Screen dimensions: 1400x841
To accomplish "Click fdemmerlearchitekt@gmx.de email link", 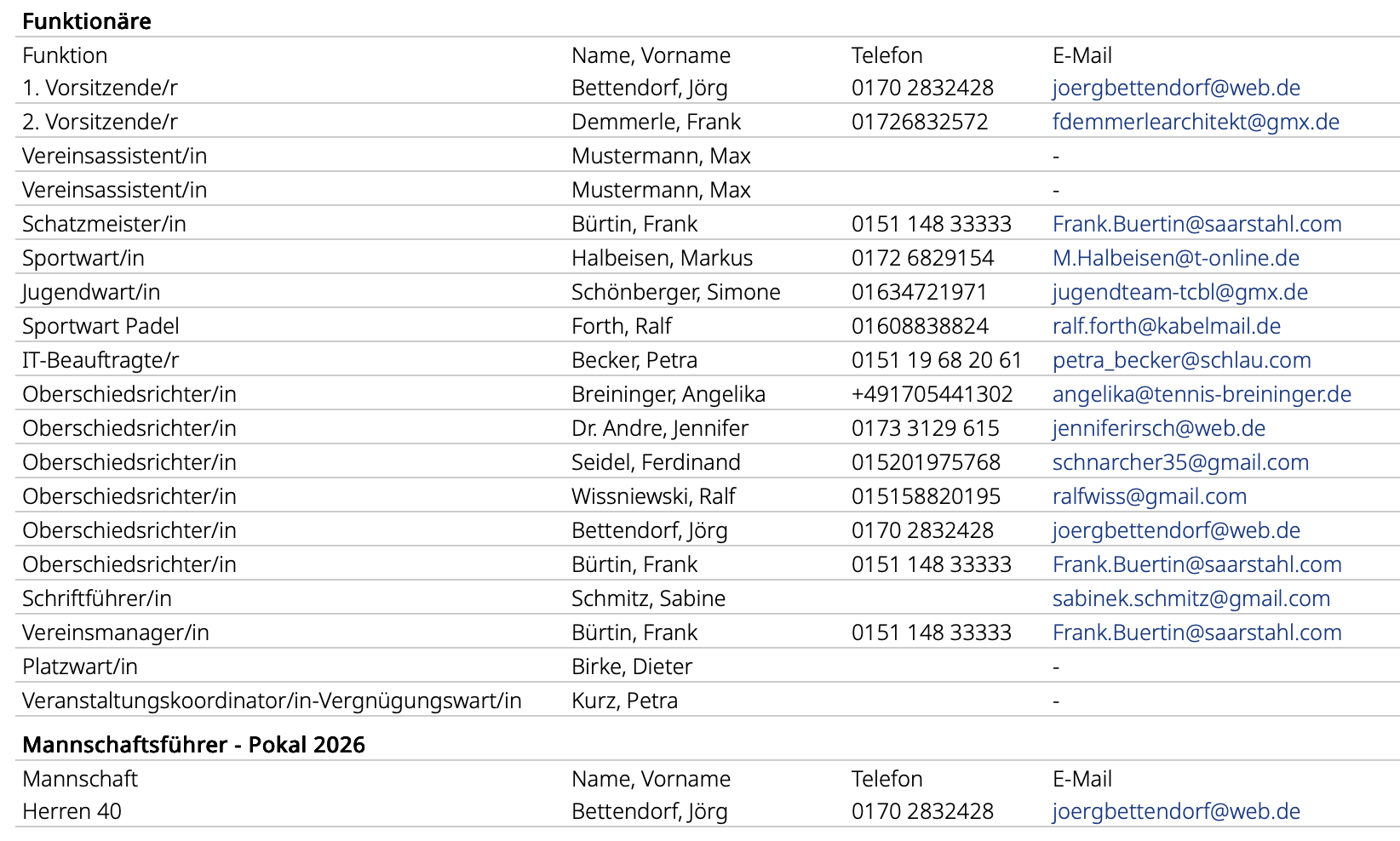I will coord(1196,122).
